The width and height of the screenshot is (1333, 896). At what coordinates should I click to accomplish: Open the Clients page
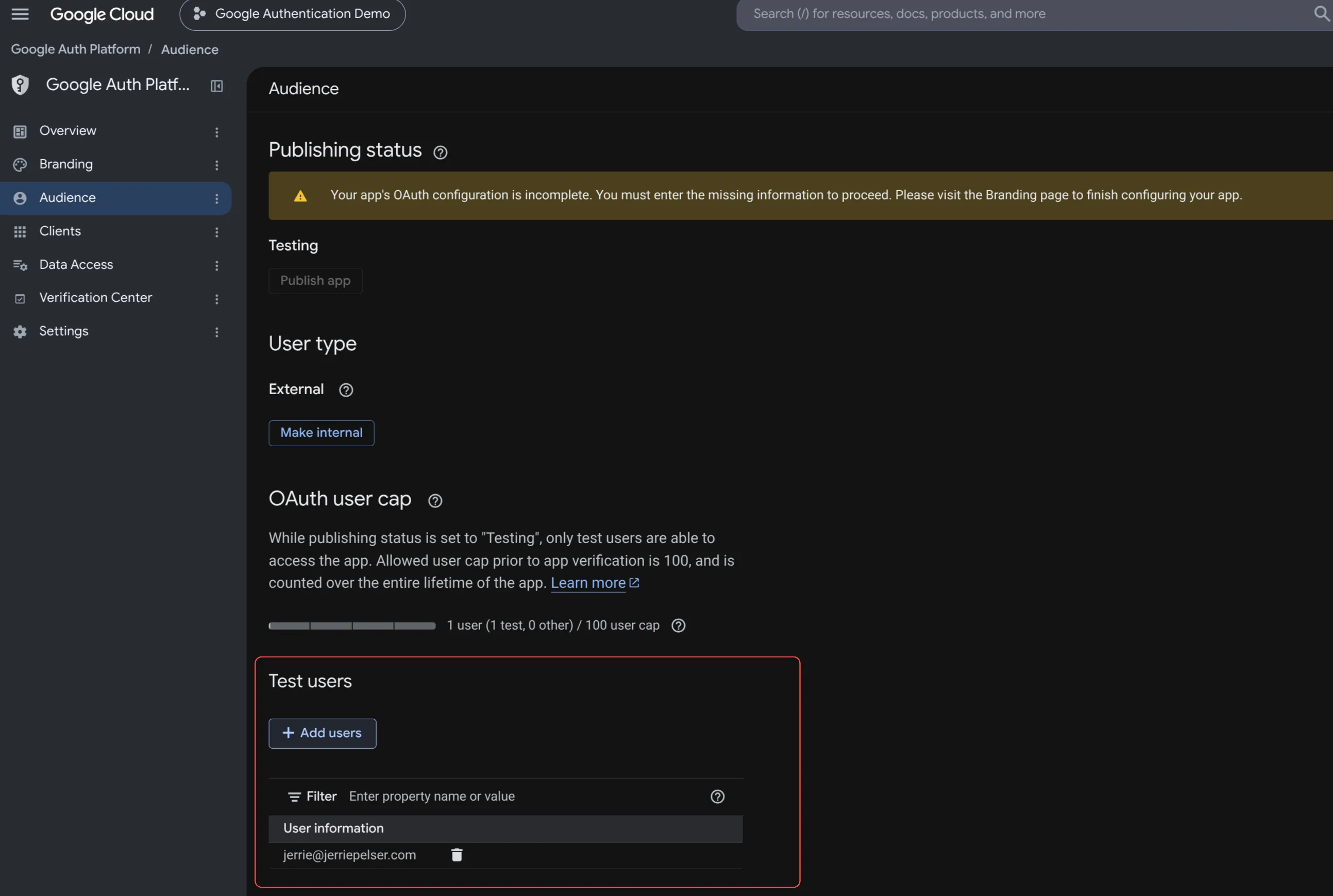point(115,231)
